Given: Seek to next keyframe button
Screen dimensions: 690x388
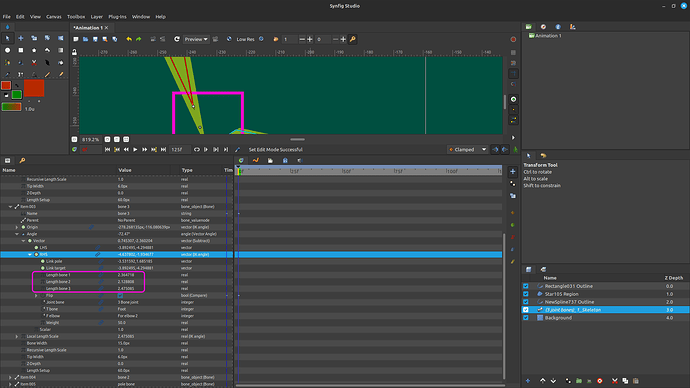Looking at the screenshot, I should pos(154,150).
